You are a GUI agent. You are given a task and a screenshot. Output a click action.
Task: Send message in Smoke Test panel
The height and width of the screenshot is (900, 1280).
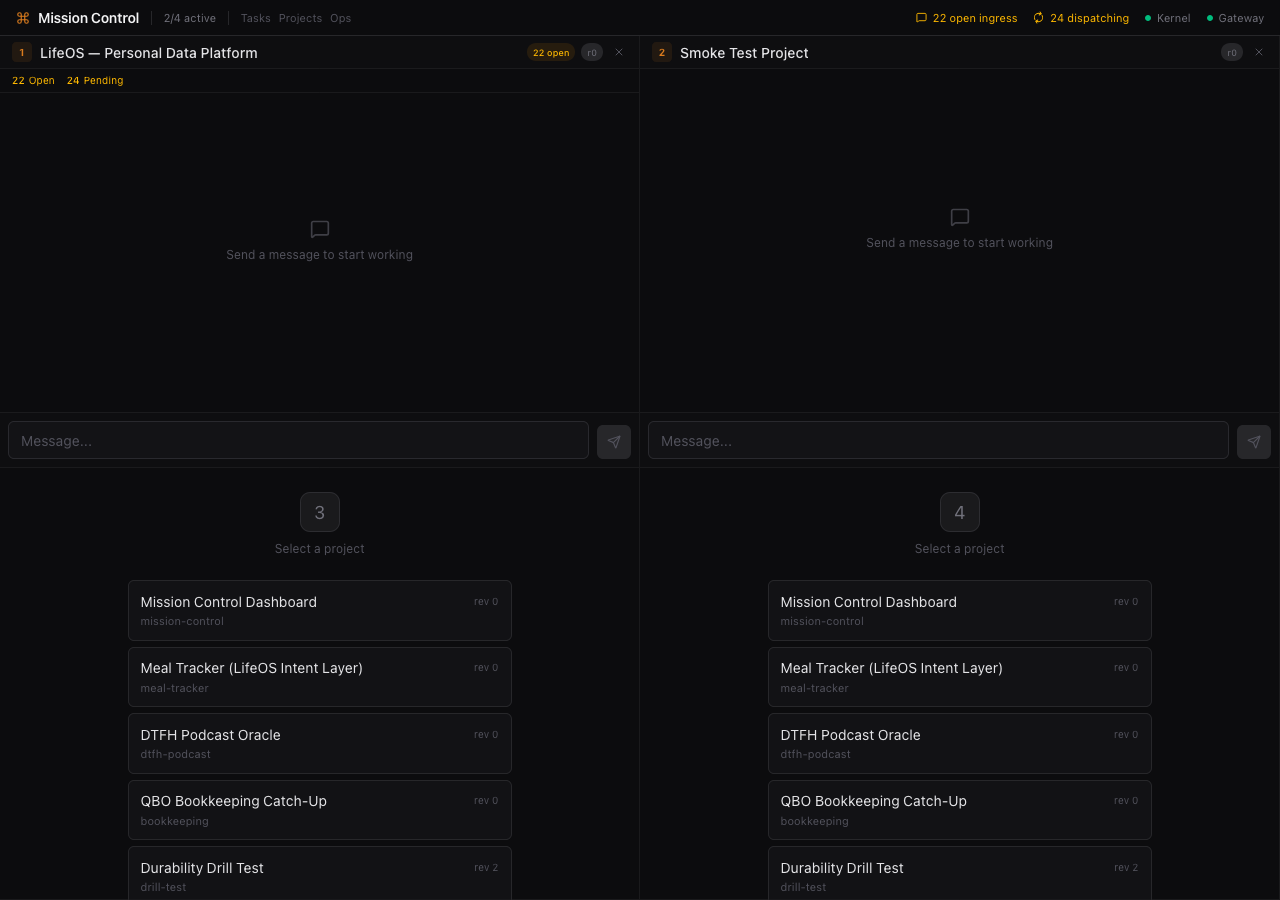[1254, 441]
